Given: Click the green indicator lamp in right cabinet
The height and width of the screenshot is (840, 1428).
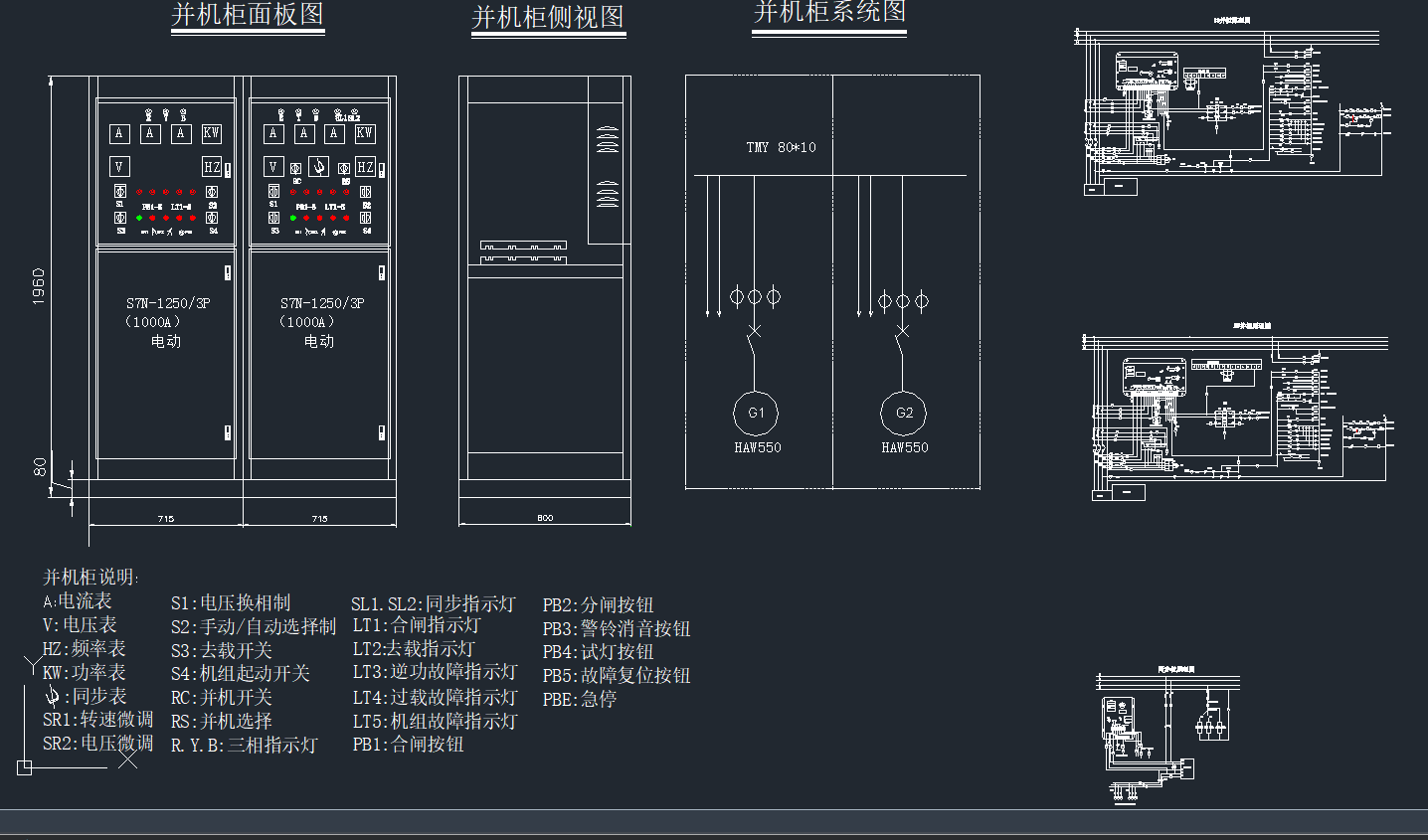Looking at the screenshot, I should [293, 218].
